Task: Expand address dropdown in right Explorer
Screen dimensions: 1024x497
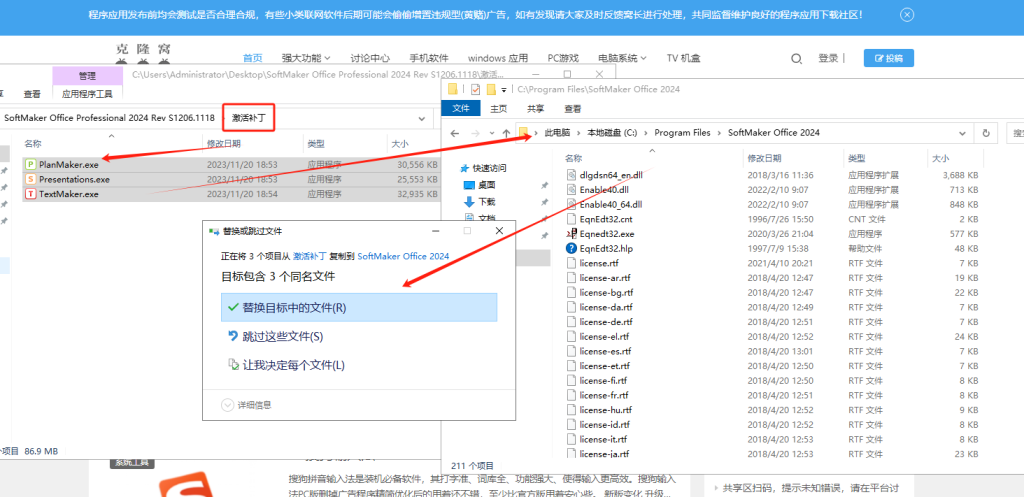Action: click(962, 133)
